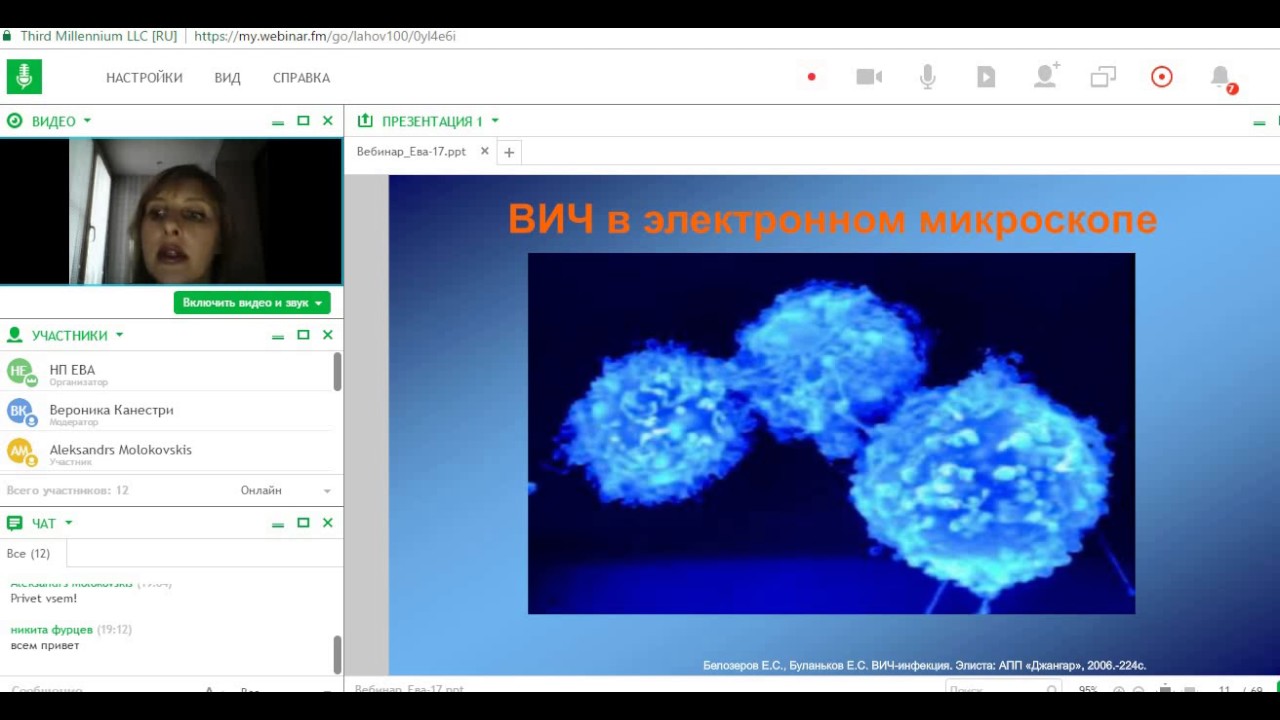Click the invite participant icon

(x=1046, y=76)
